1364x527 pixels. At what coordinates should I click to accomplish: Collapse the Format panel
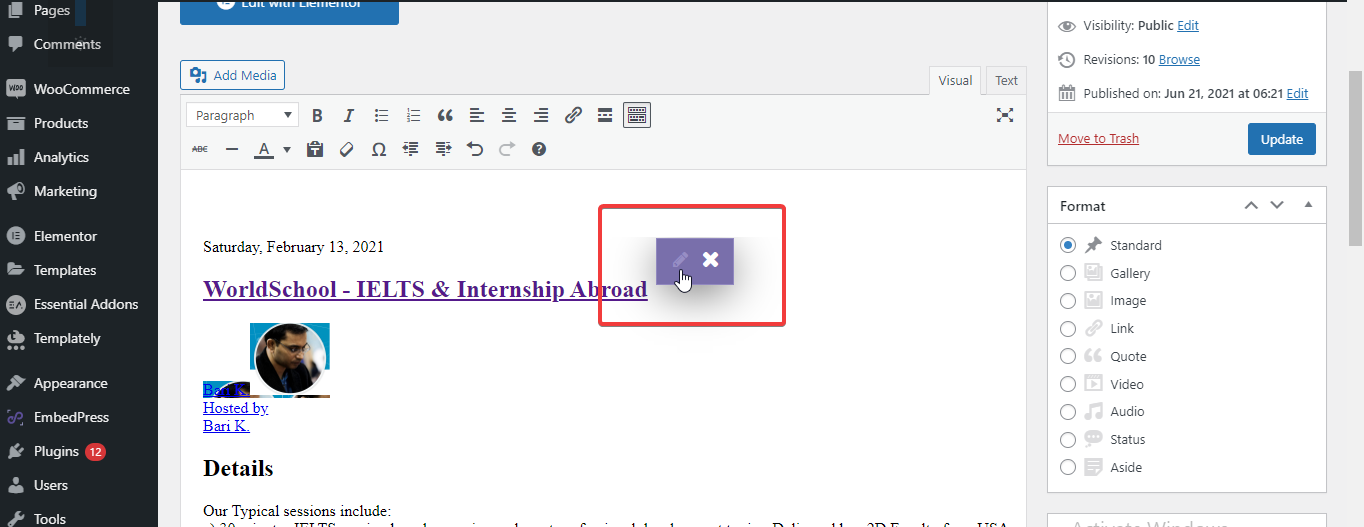pos(1308,205)
